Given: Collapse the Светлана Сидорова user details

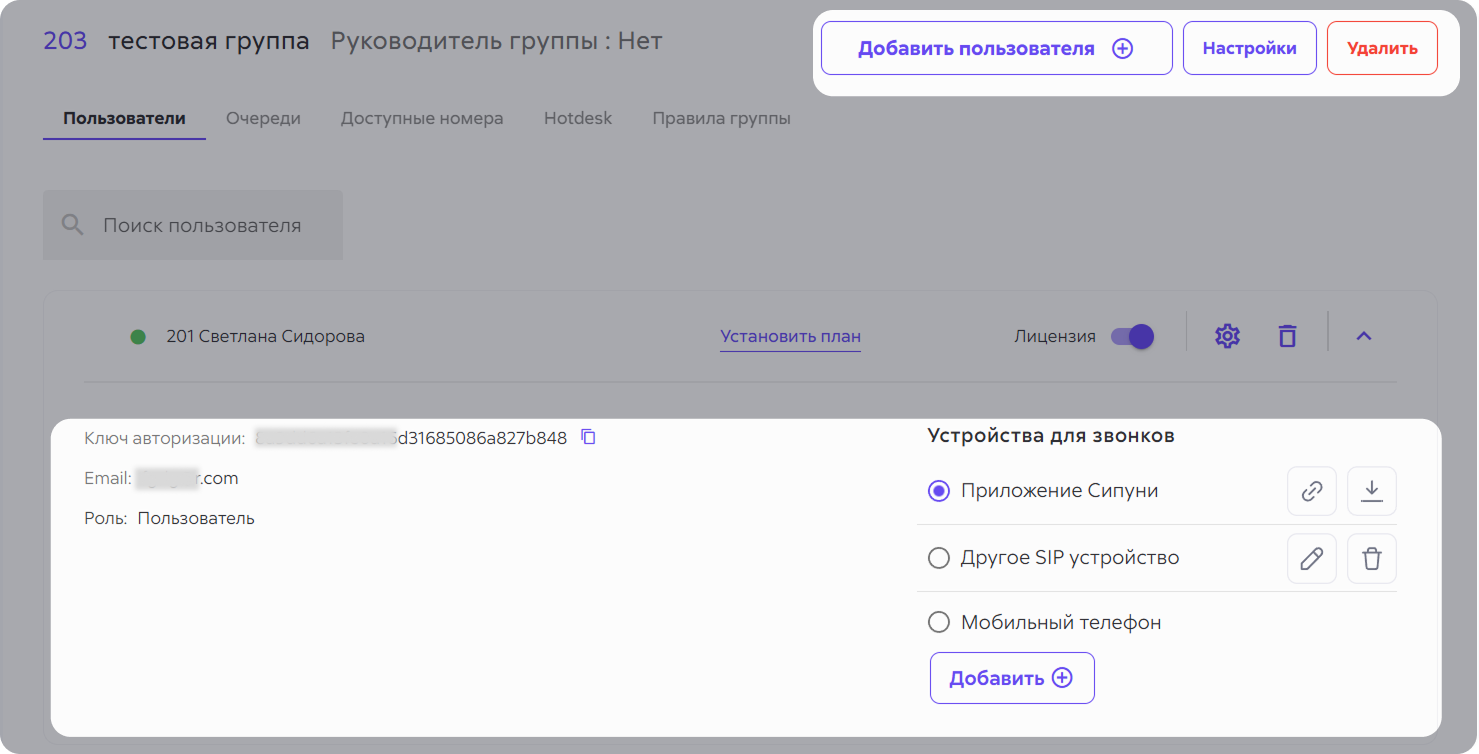Looking at the screenshot, I should [x=1363, y=336].
